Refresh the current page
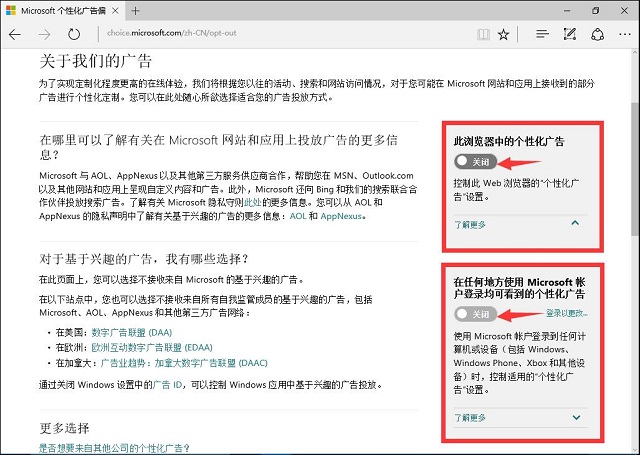The height and width of the screenshot is (455, 640). [74, 34]
